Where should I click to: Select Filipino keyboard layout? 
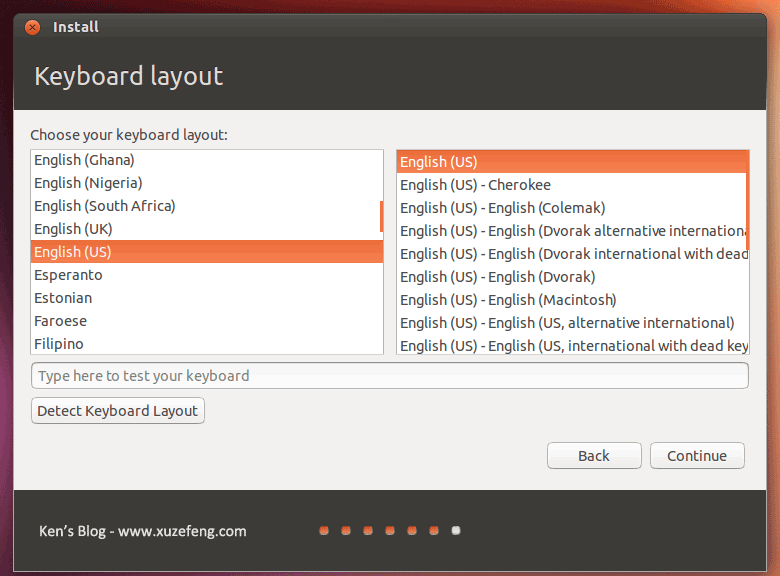point(206,344)
